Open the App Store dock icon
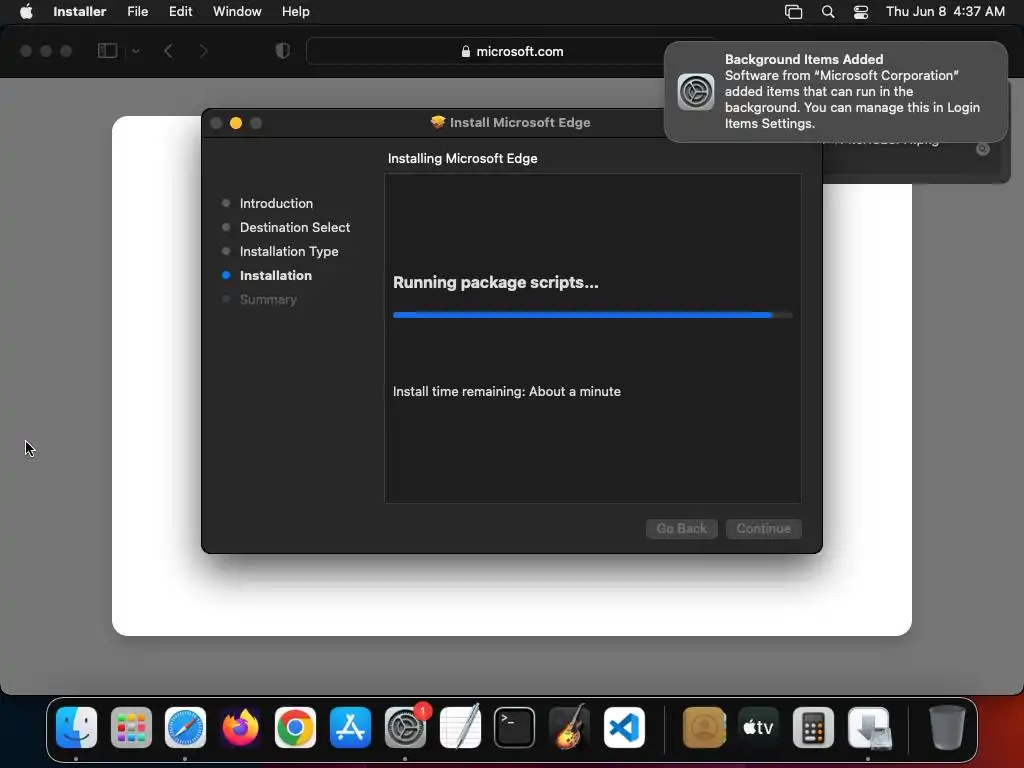Image resolution: width=1024 pixels, height=768 pixels. pos(350,728)
